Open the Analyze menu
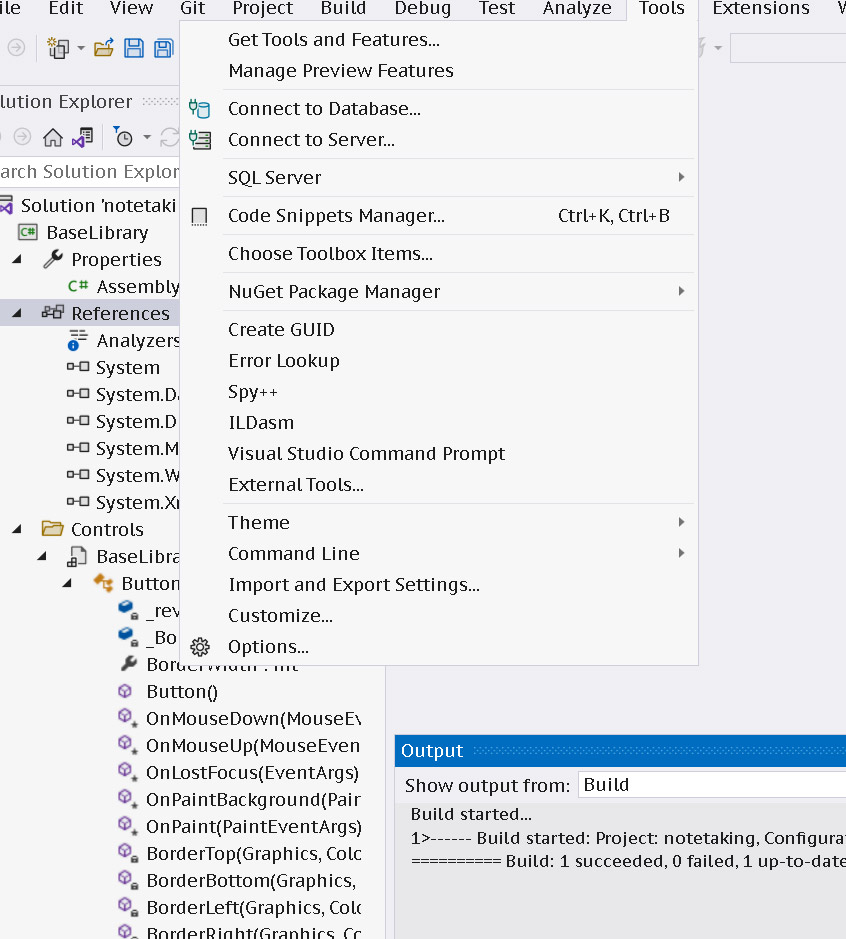 pos(577,8)
